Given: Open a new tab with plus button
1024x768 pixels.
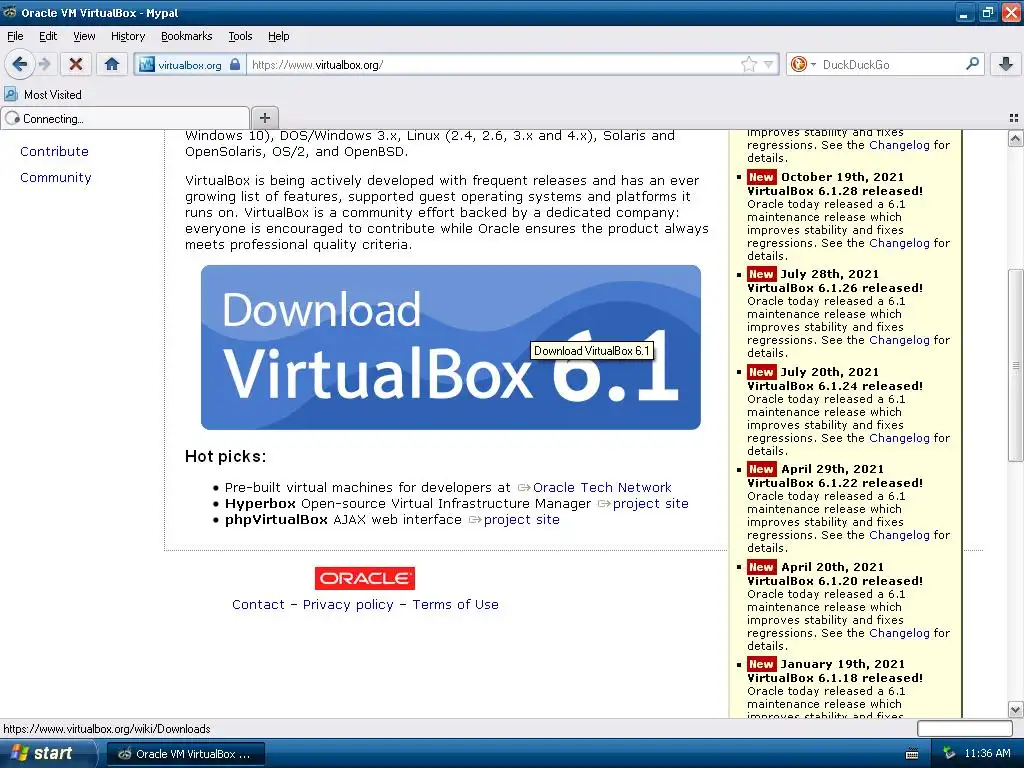Looking at the screenshot, I should (x=264, y=118).
